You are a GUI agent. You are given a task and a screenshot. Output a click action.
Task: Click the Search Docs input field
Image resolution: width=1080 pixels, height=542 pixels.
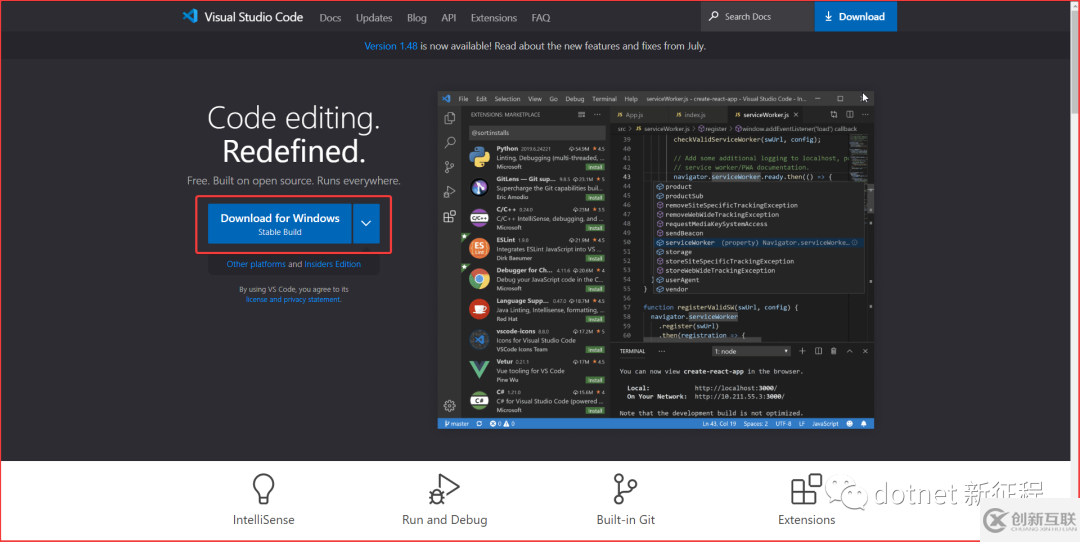click(x=758, y=16)
